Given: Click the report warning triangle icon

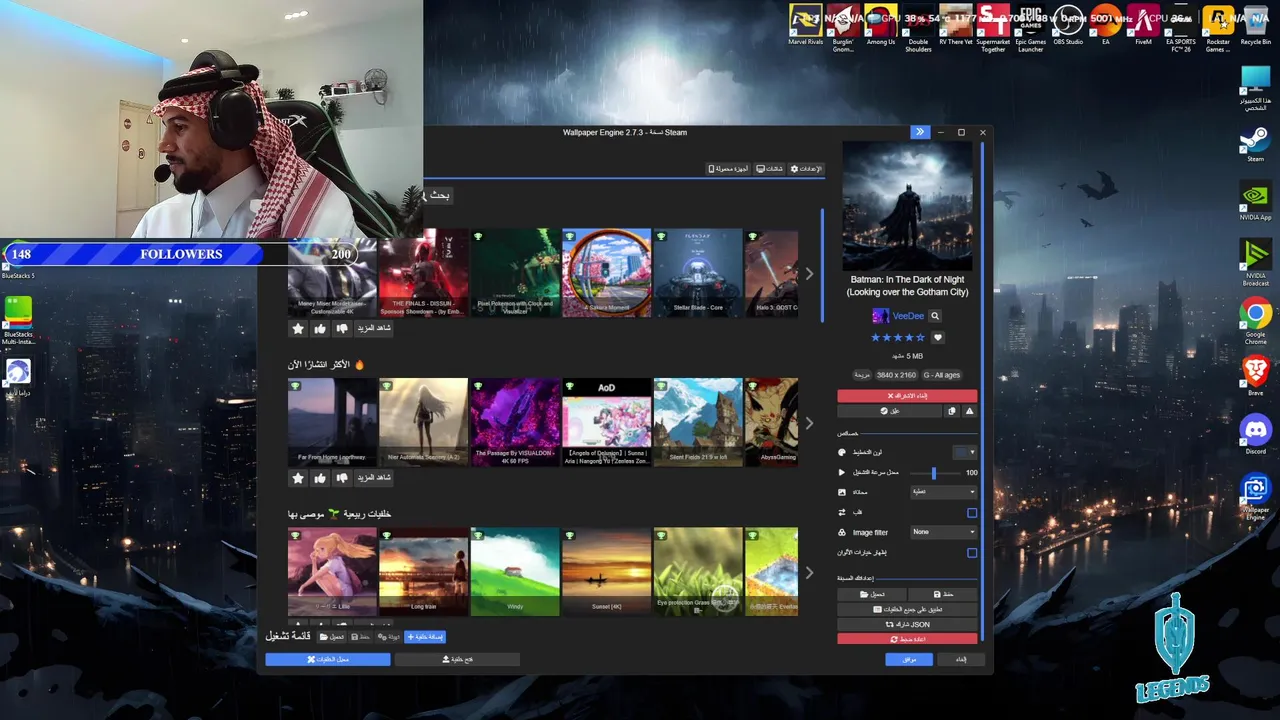Looking at the screenshot, I should 969,411.
